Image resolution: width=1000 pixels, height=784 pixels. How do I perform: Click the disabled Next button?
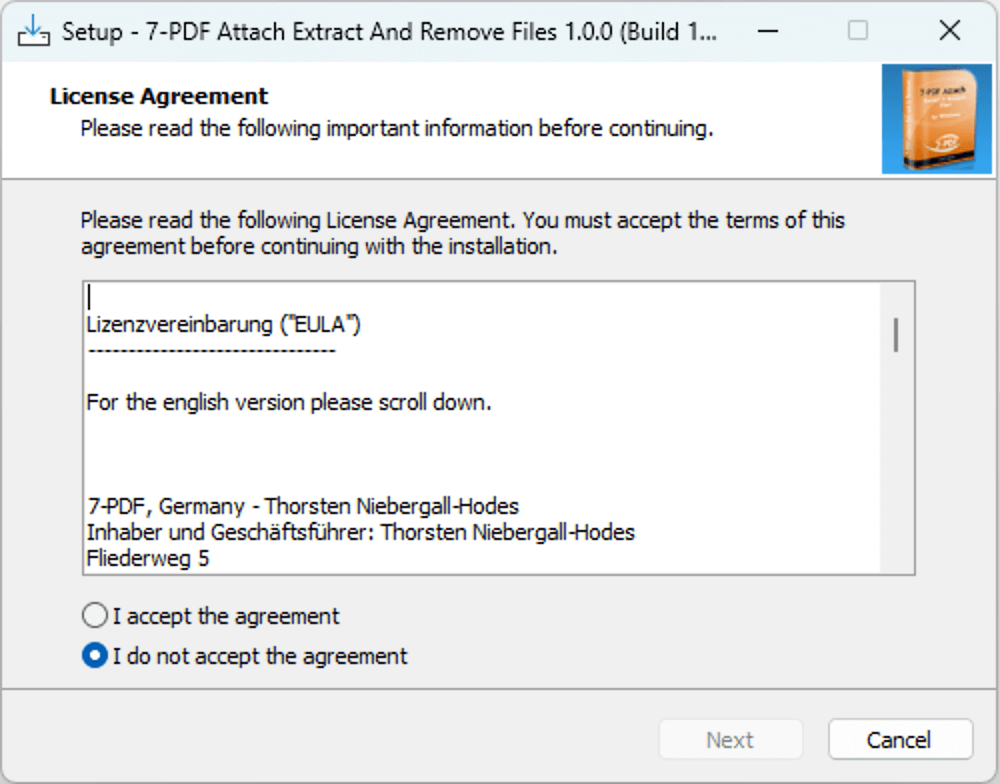[x=730, y=739]
